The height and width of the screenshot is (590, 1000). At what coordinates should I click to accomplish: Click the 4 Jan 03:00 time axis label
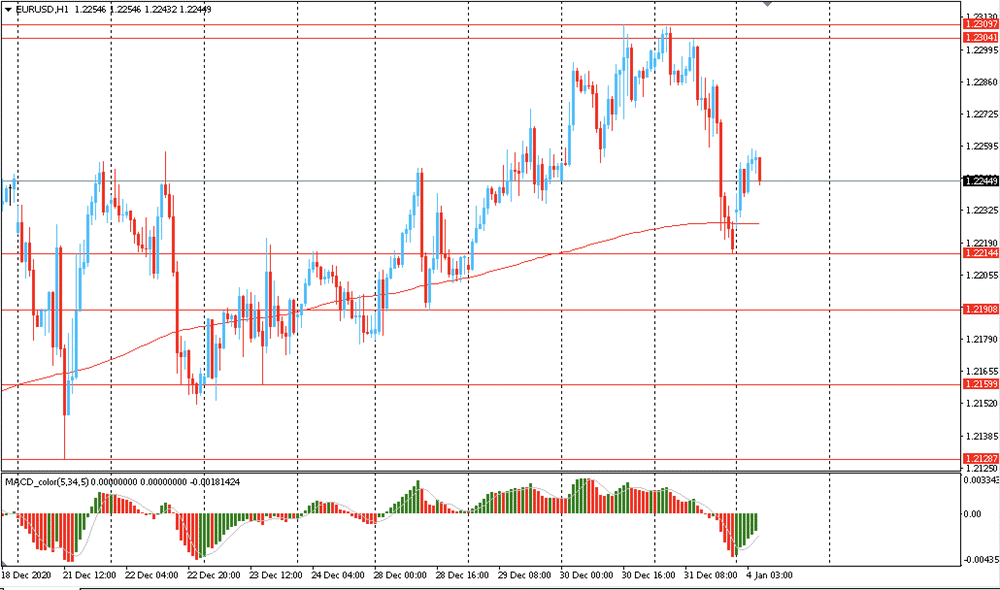(x=770, y=575)
